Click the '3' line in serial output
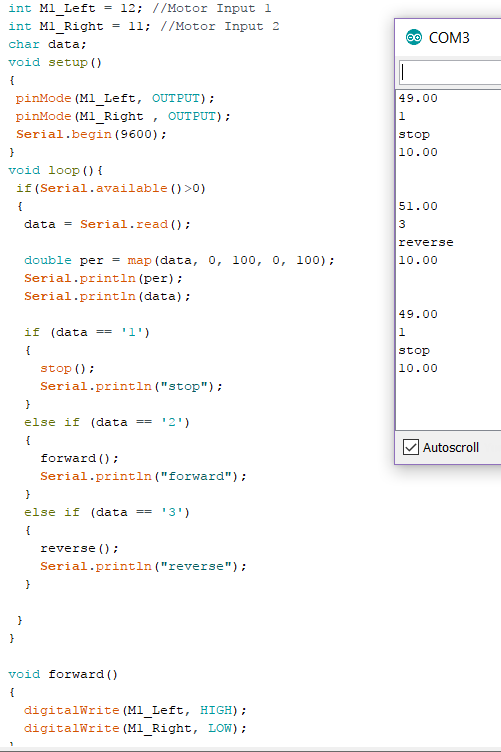This screenshot has width=501, height=752. tap(402, 224)
